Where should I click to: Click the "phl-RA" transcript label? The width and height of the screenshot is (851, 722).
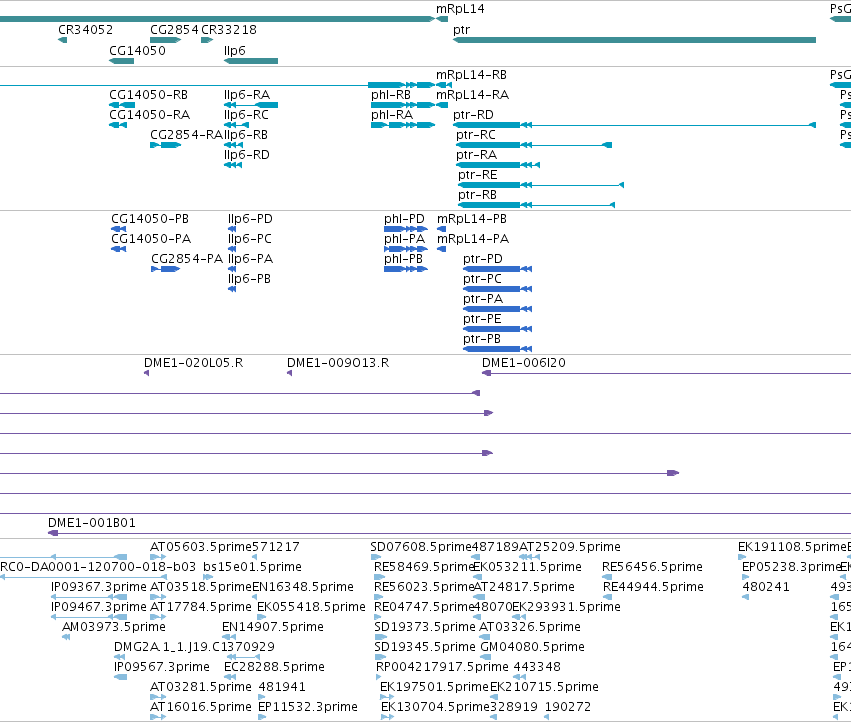(x=392, y=115)
